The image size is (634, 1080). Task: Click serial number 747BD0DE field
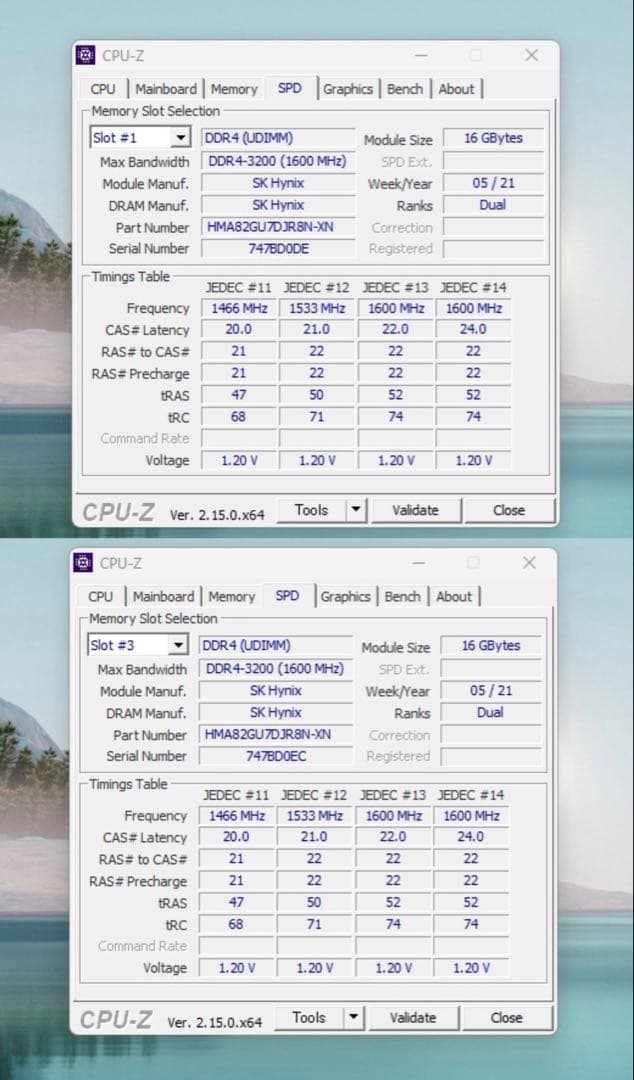tap(278, 249)
